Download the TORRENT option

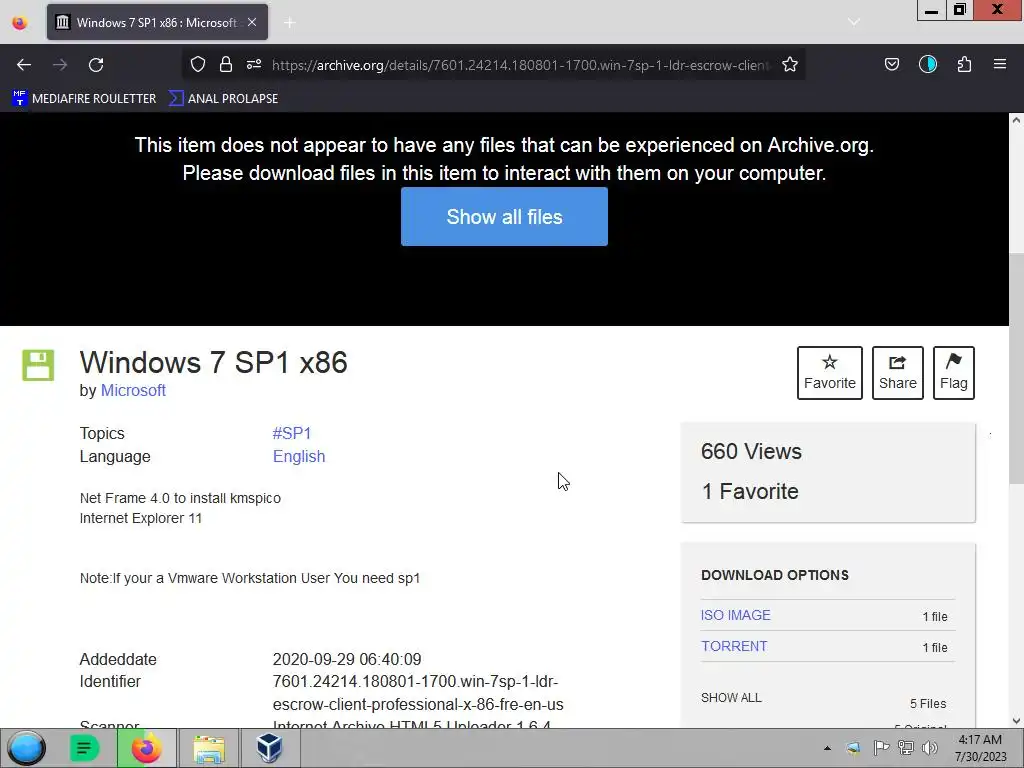[x=734, y=646]
